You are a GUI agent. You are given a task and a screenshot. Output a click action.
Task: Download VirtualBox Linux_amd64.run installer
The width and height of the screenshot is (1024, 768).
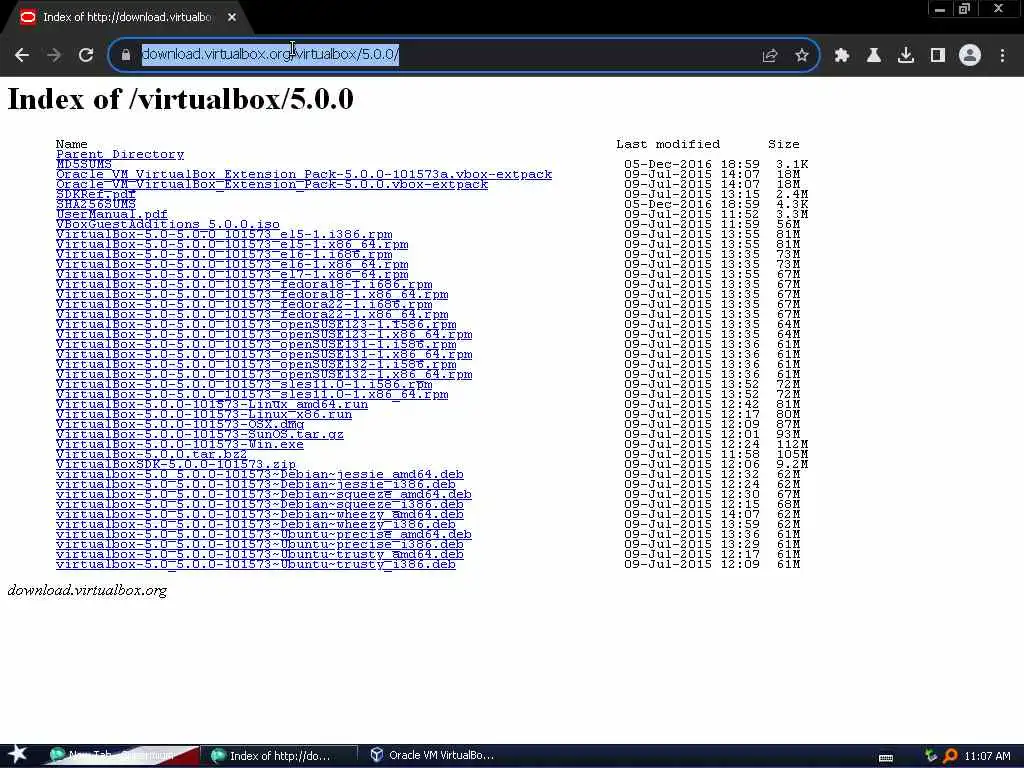coord(212,405)
